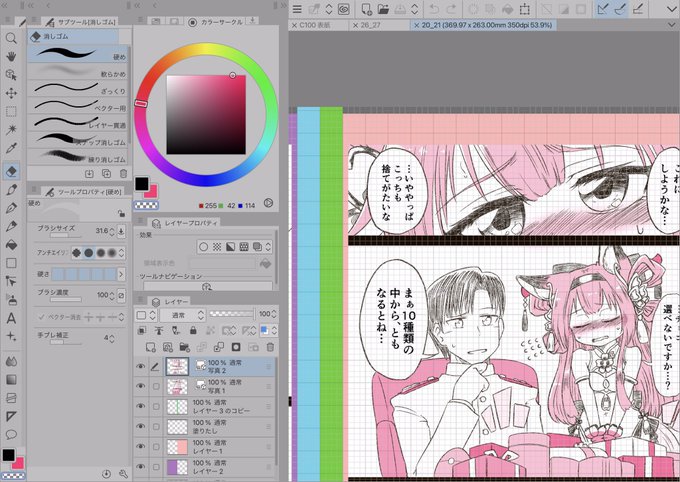The image size is (680, 482).
Task: Adjust the ブラシ濃度 100 stepper
Action: point(112,295)
